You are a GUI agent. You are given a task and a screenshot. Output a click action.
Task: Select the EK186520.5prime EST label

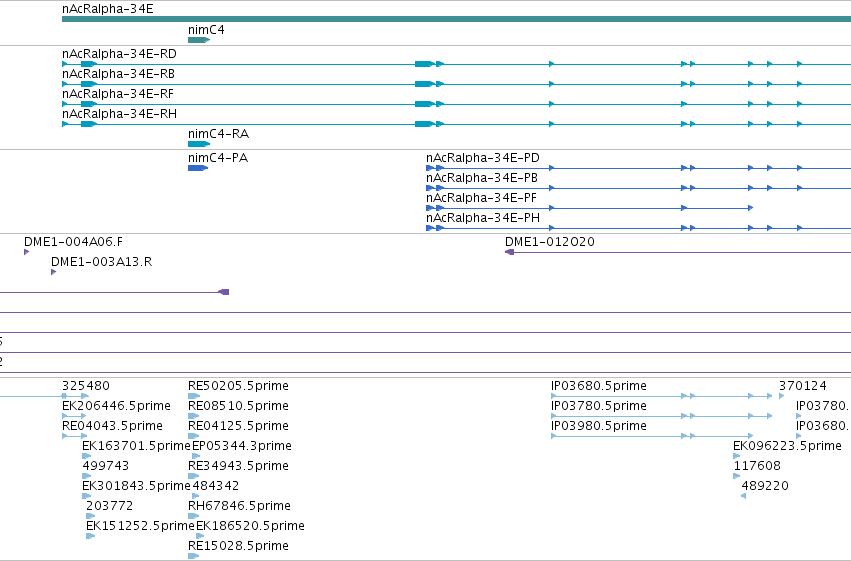tap(250, 526)
